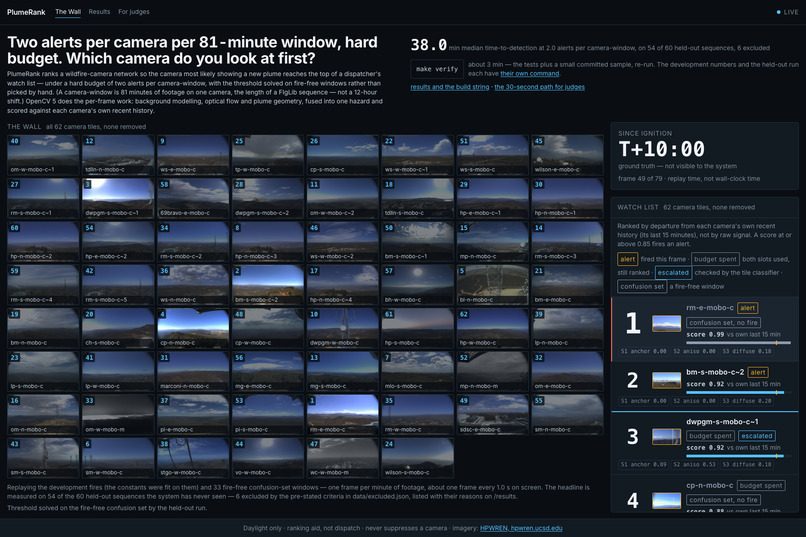806x537 pixels.
Task: Click the 'confusion set, no fire' tag on rm-e-mobo-c
Action: point(723,323)
